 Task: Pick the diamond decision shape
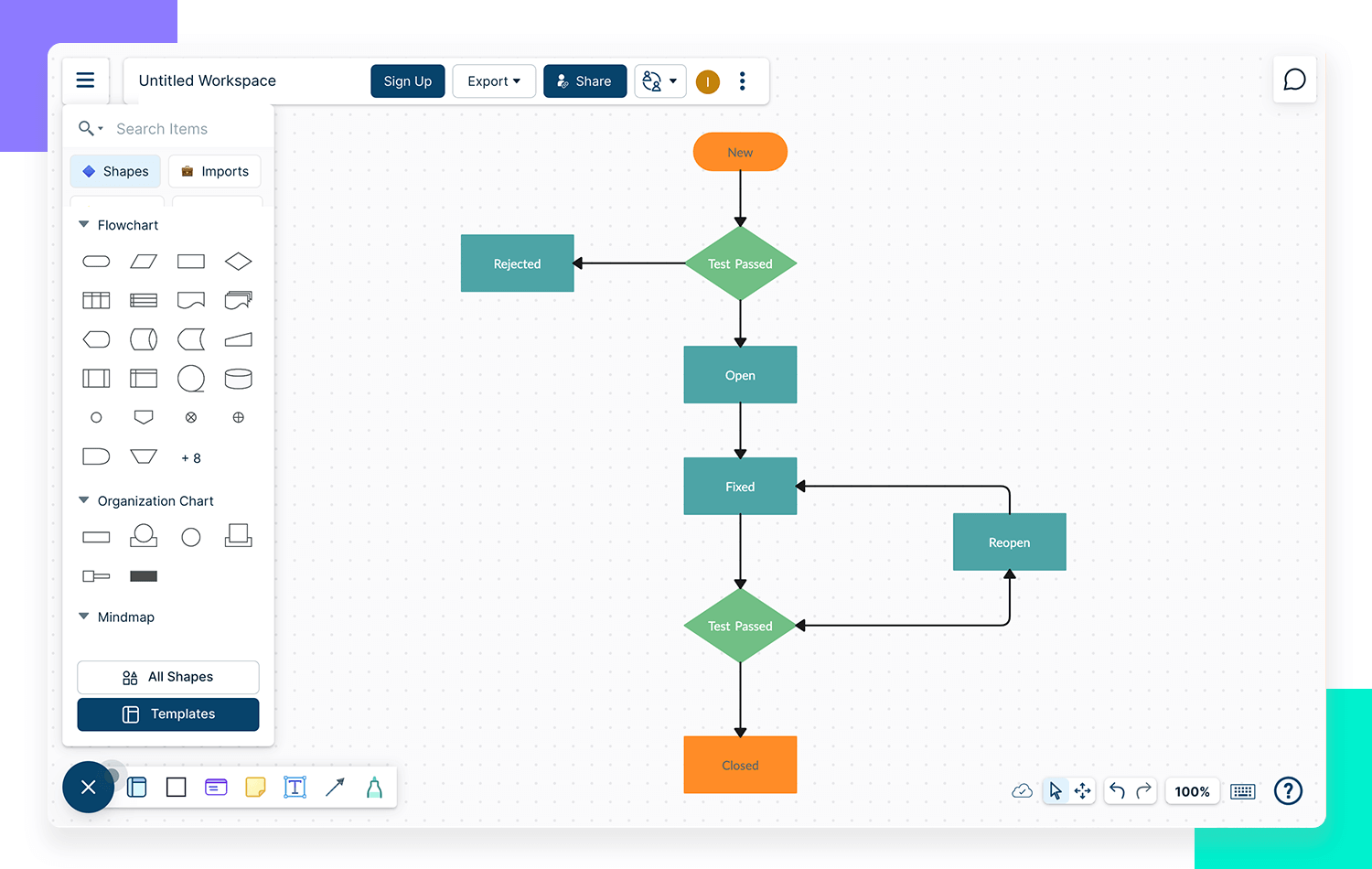pos(239,262)
